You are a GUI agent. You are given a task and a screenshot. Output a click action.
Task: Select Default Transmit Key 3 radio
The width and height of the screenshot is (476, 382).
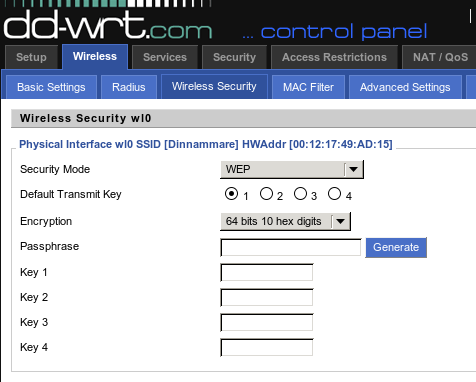click(300, 194)
